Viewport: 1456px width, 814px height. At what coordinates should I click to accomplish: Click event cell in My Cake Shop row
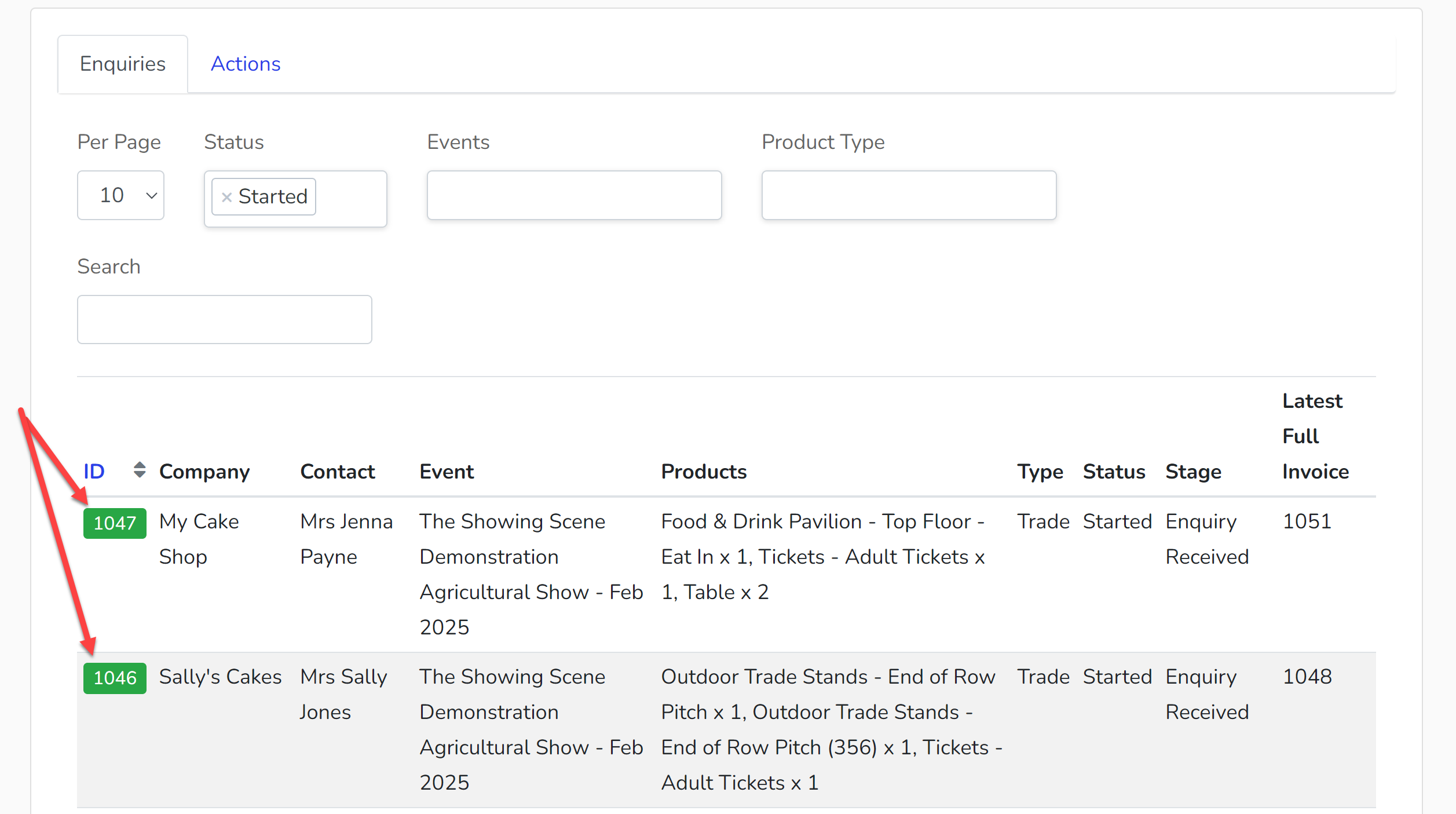pos(532,574)
